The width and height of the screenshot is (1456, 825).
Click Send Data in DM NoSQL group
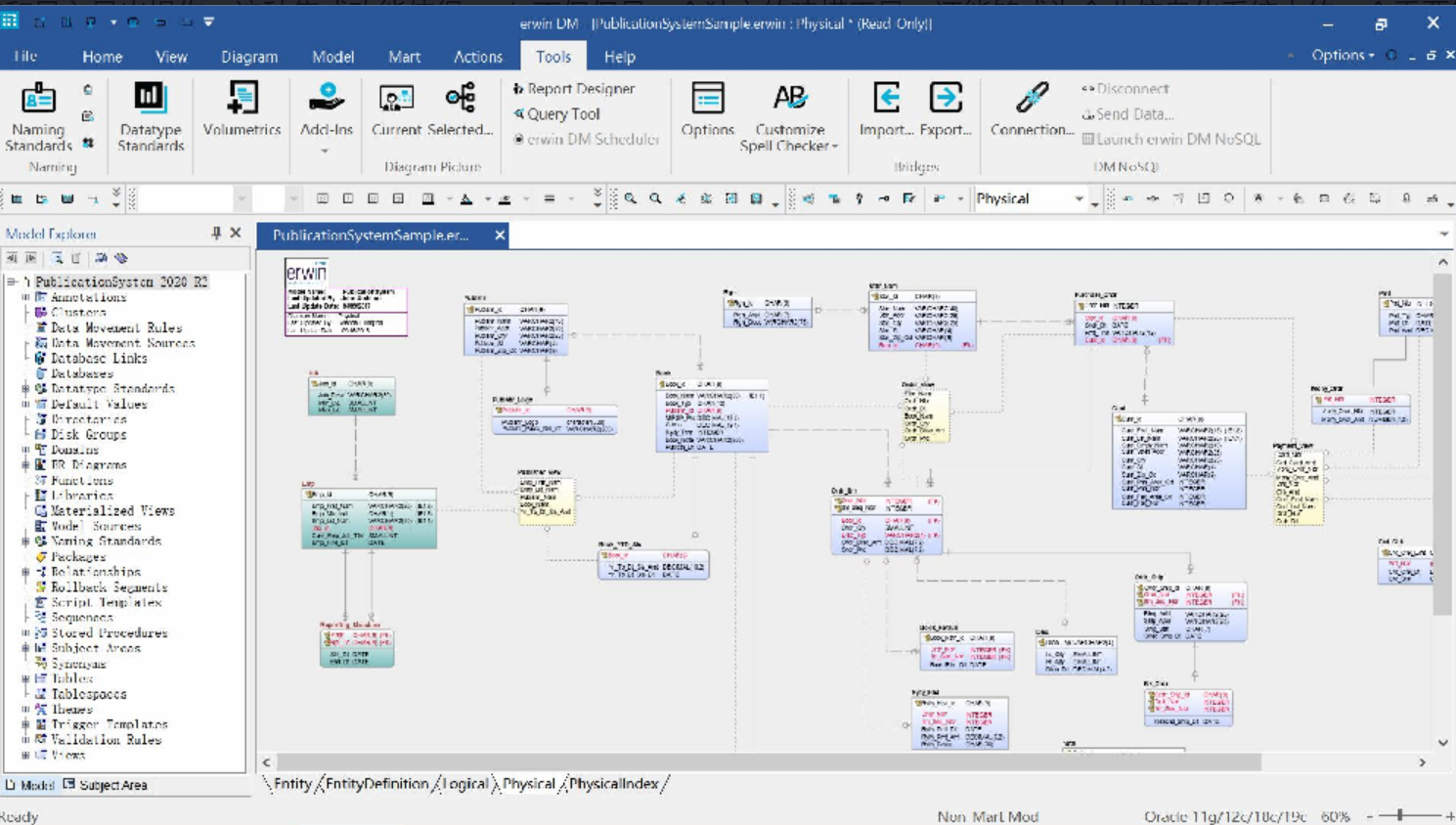(x=1126, y=114)
